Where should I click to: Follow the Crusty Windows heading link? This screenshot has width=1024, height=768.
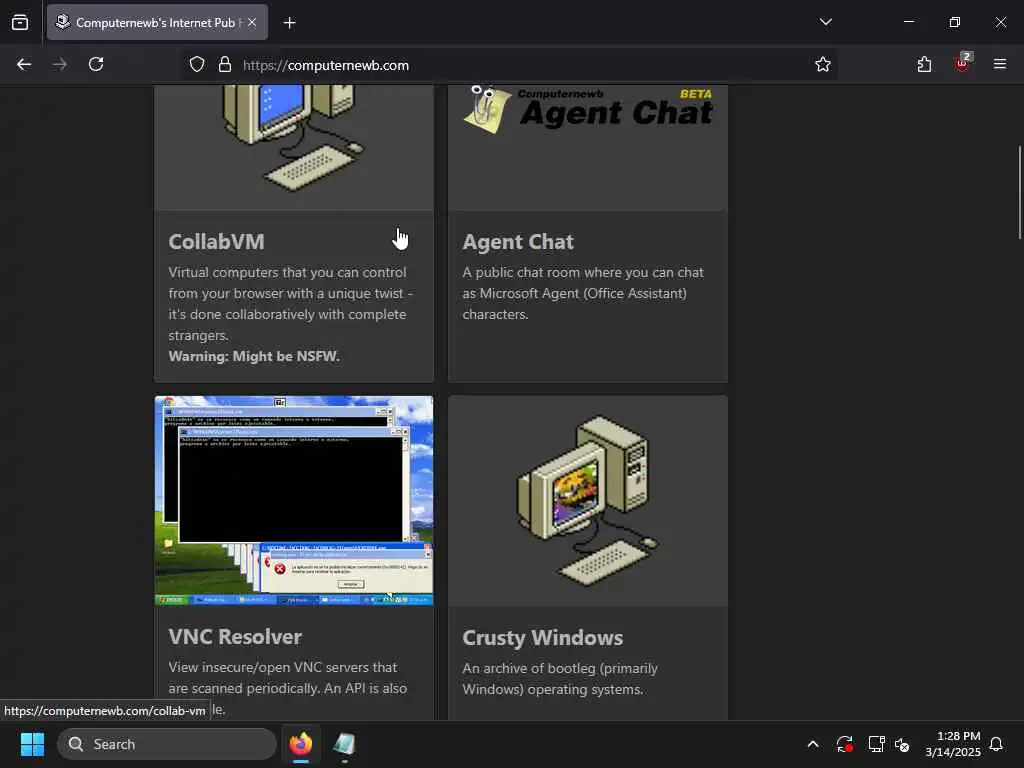pyautogui.click(x=543, y=637)
